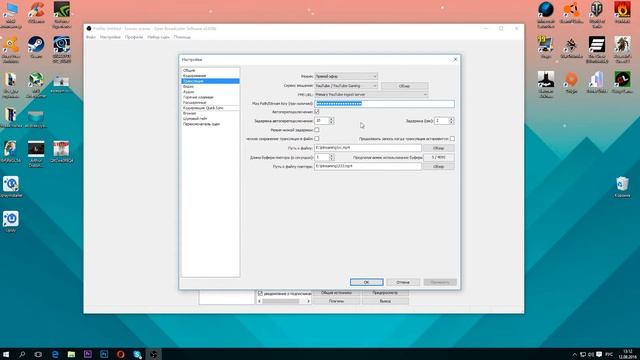Enable the Режим низкой задержки checkbox
Image resolution: width=640 pixels, height=360 pixels.
(x=317, y=130)
